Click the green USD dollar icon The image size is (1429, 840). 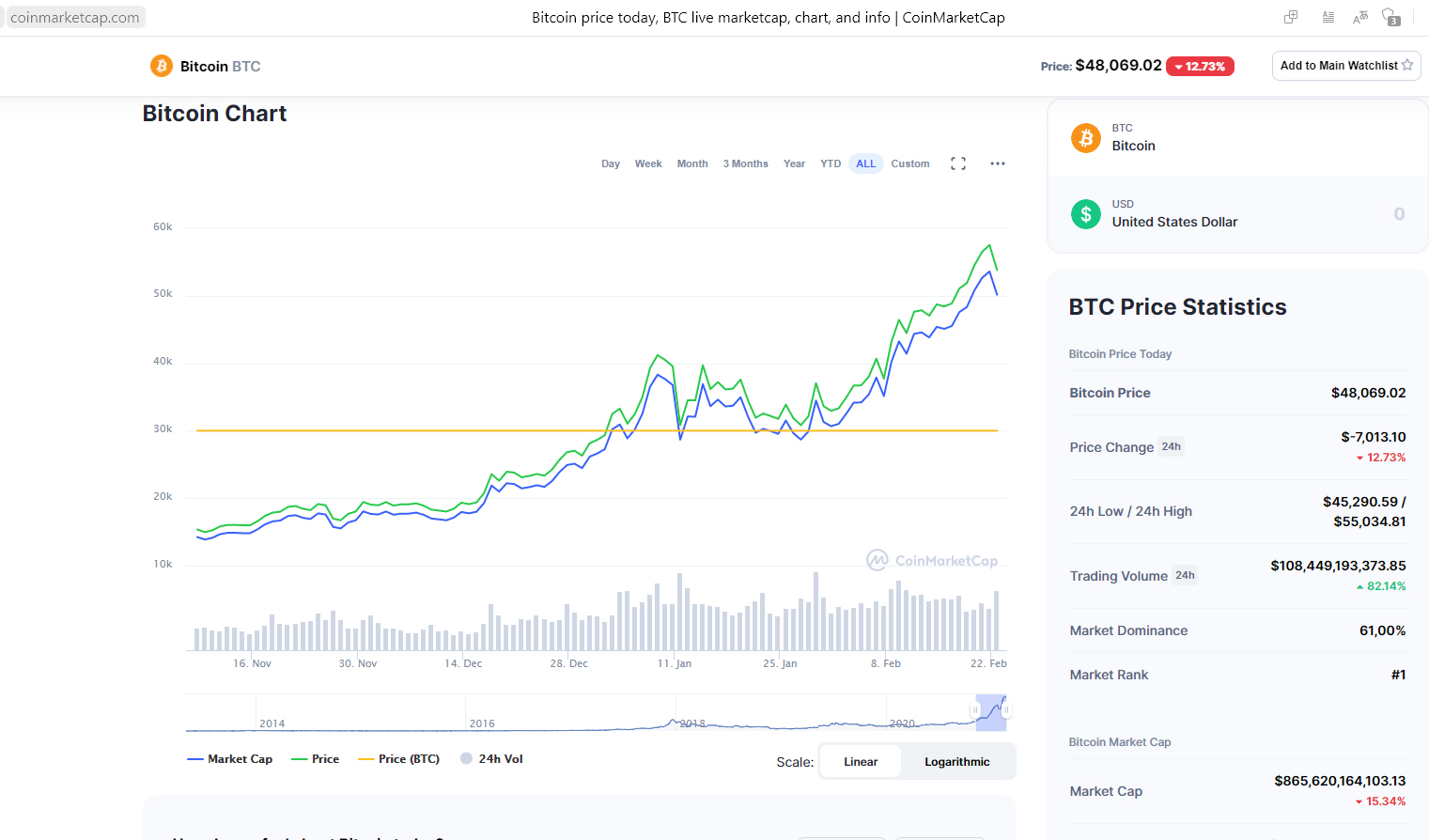(1086, 214)
